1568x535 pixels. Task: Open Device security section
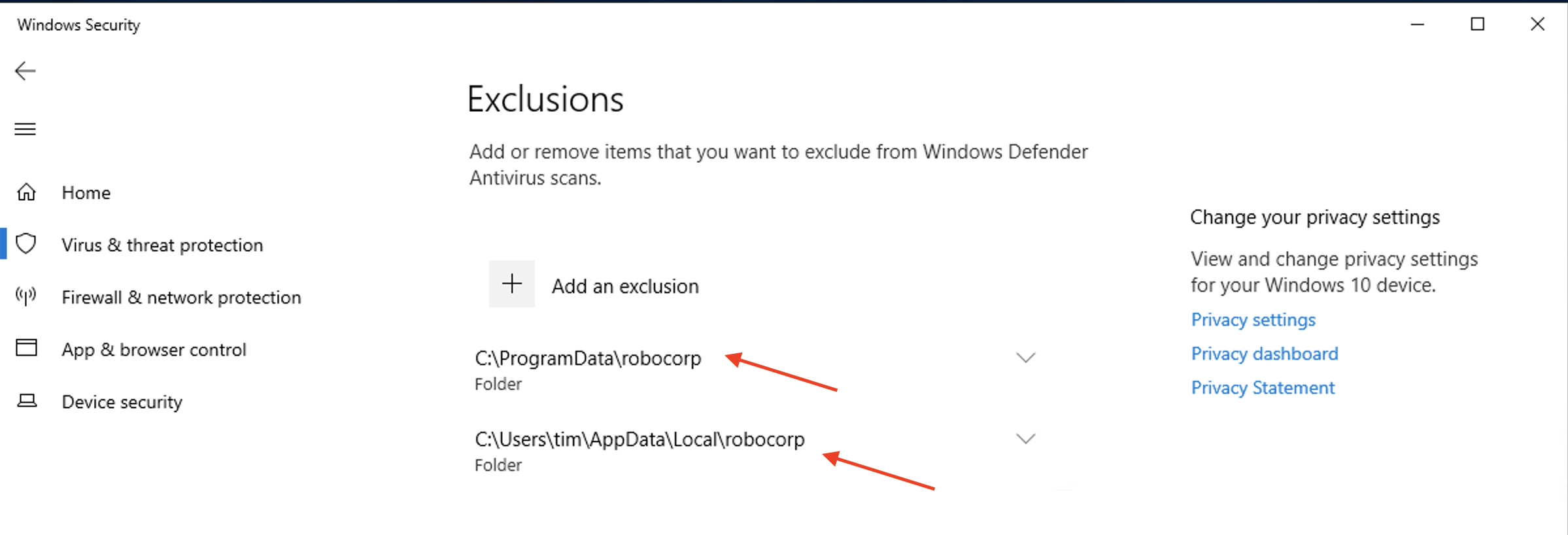(x=122, y=402)
